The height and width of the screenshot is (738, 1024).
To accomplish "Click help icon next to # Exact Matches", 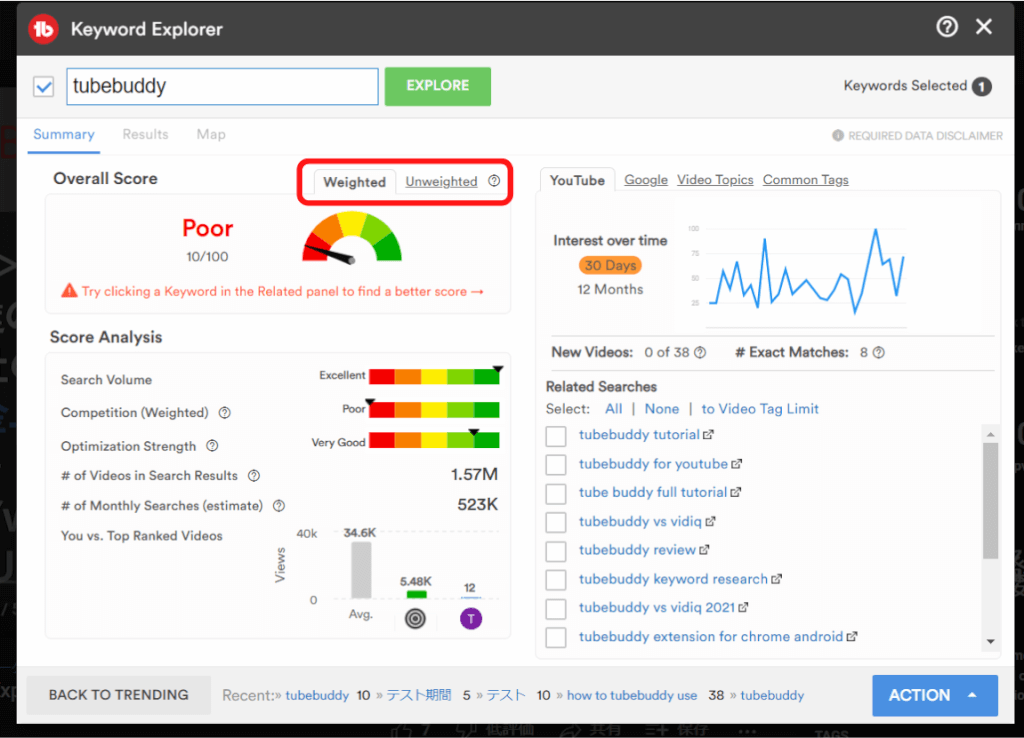I will [878, 353].
